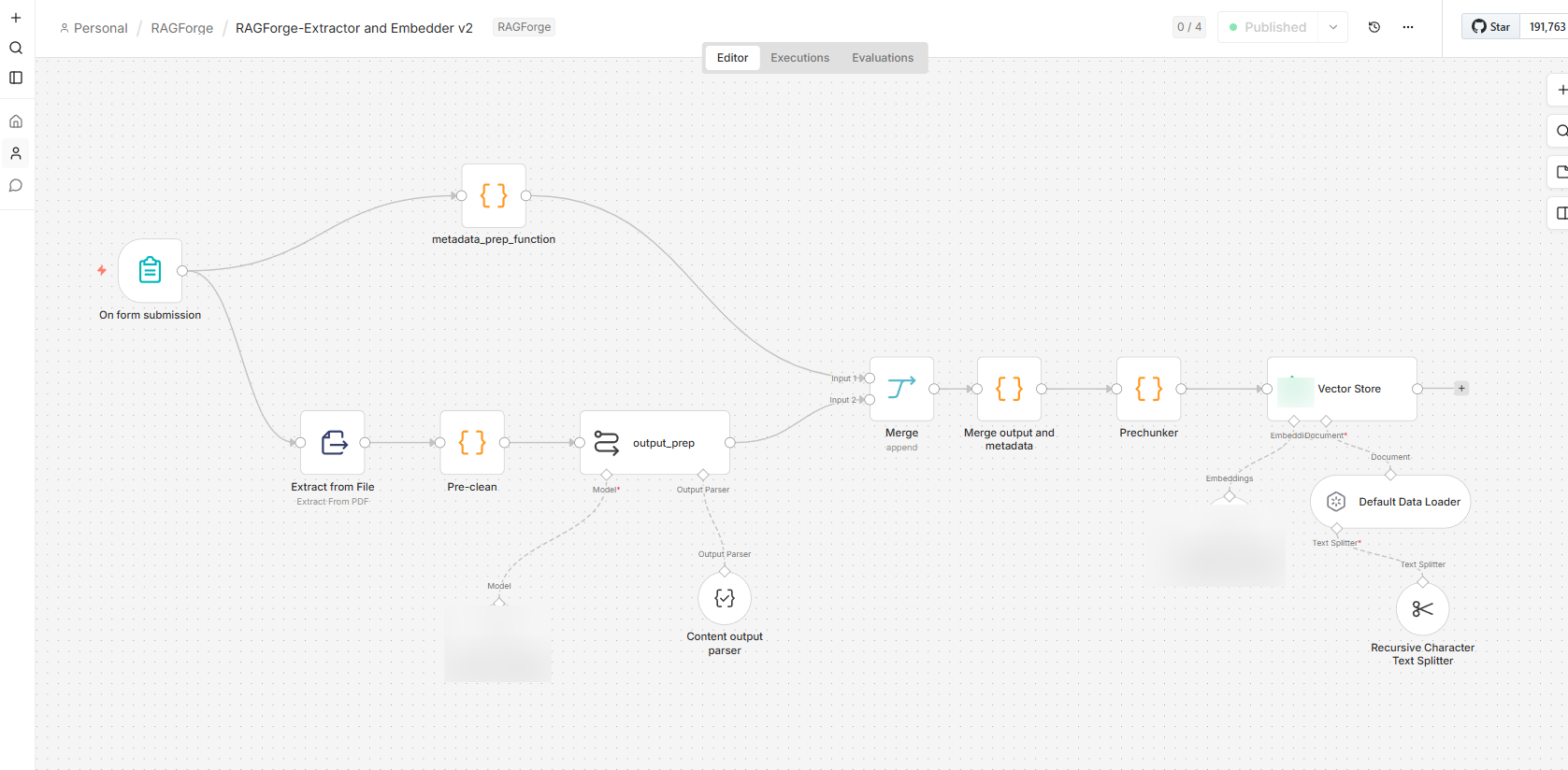The width and height of the screenshot is (1568, 770).
Task: Click the Merge Input 2 connector
Action: coord(870,400)
